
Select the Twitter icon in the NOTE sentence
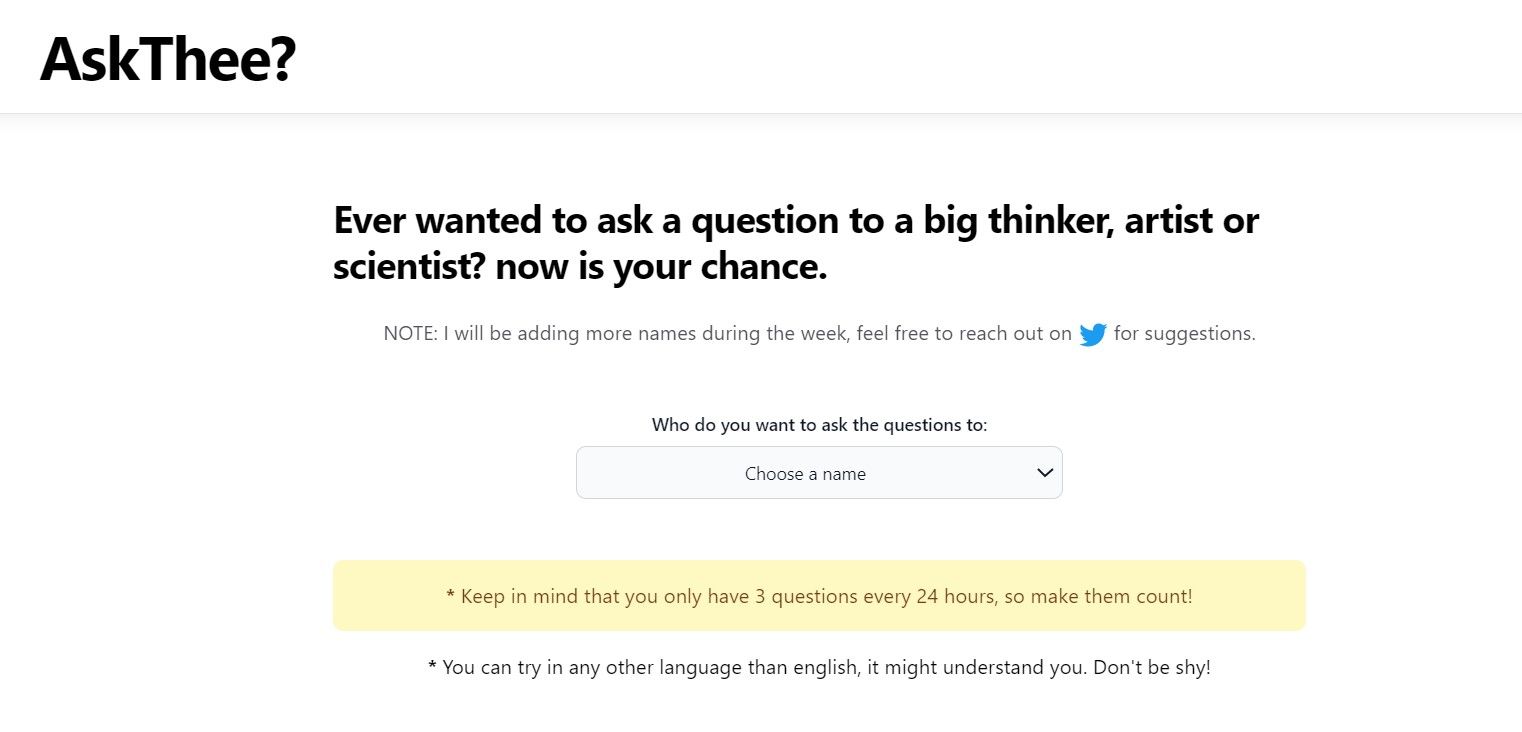pos(1094,334)
